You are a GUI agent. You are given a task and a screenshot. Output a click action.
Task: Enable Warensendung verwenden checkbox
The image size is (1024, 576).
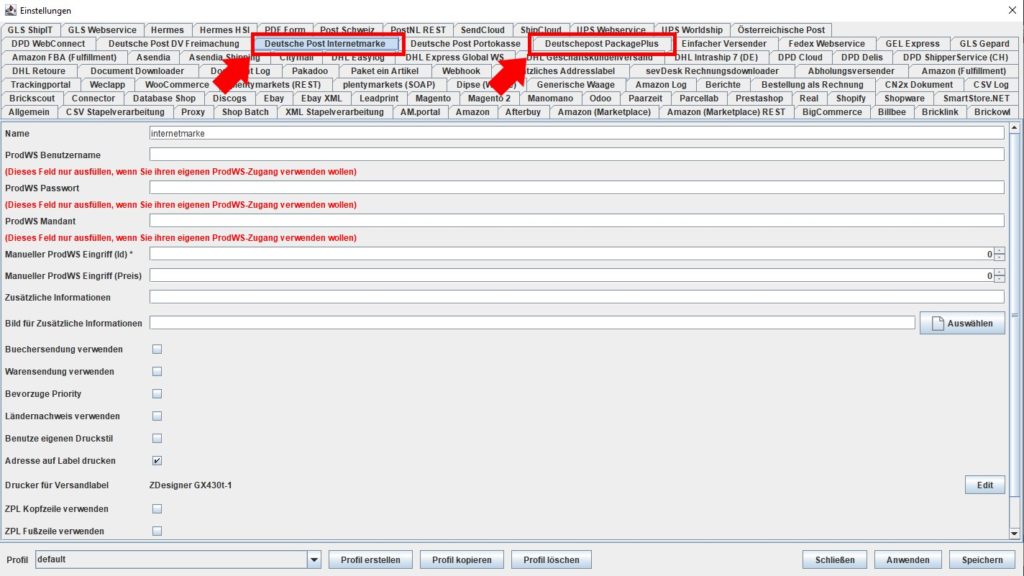click(x=157, y=372)
